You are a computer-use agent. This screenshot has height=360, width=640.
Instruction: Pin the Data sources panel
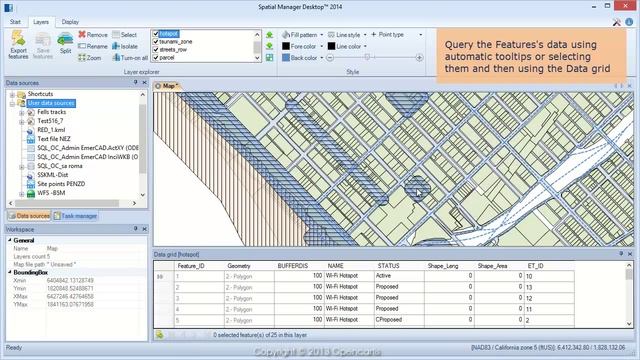click(136, 82)
